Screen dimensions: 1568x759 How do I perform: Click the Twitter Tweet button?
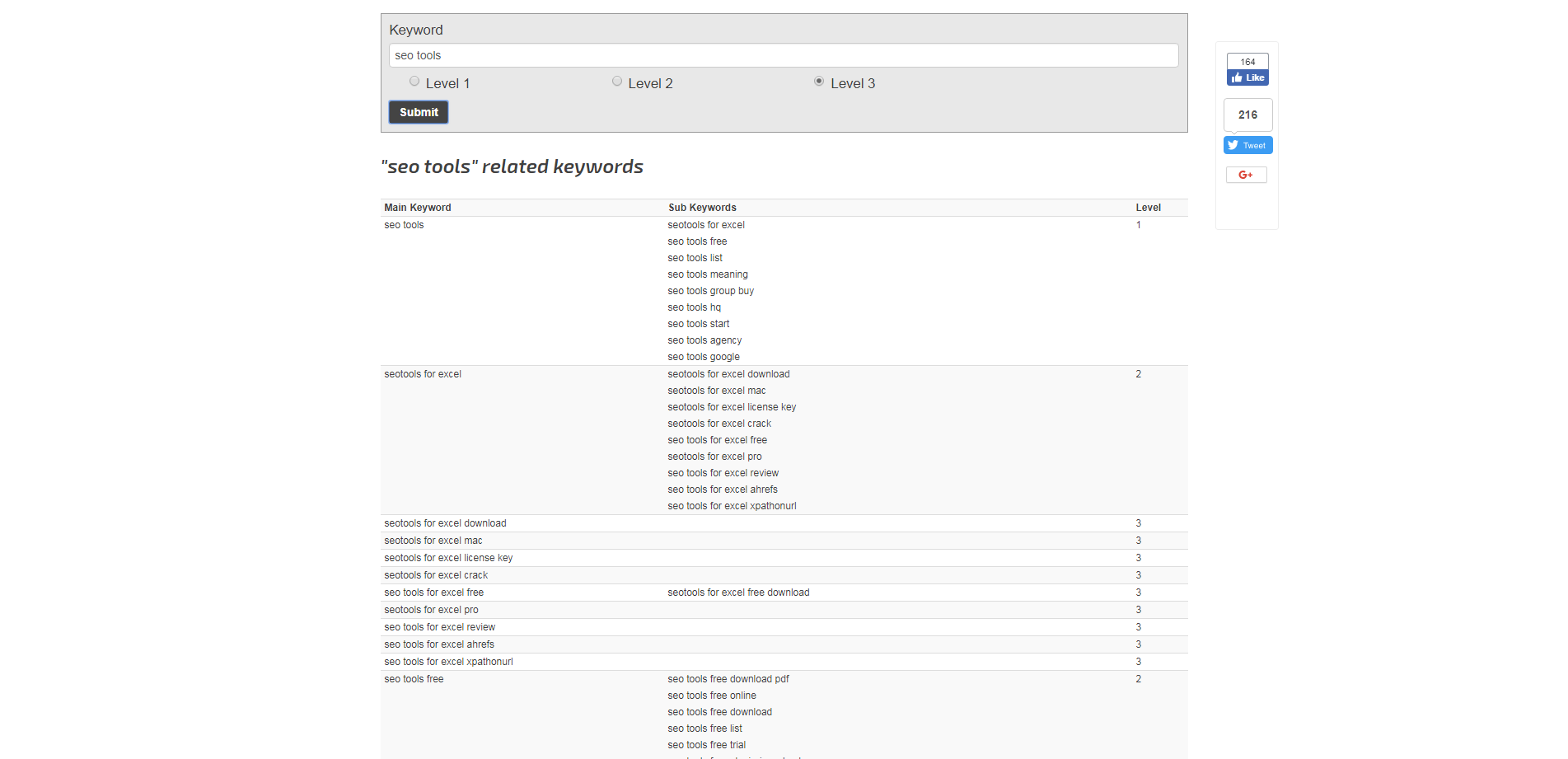[x=1247, y=145]
